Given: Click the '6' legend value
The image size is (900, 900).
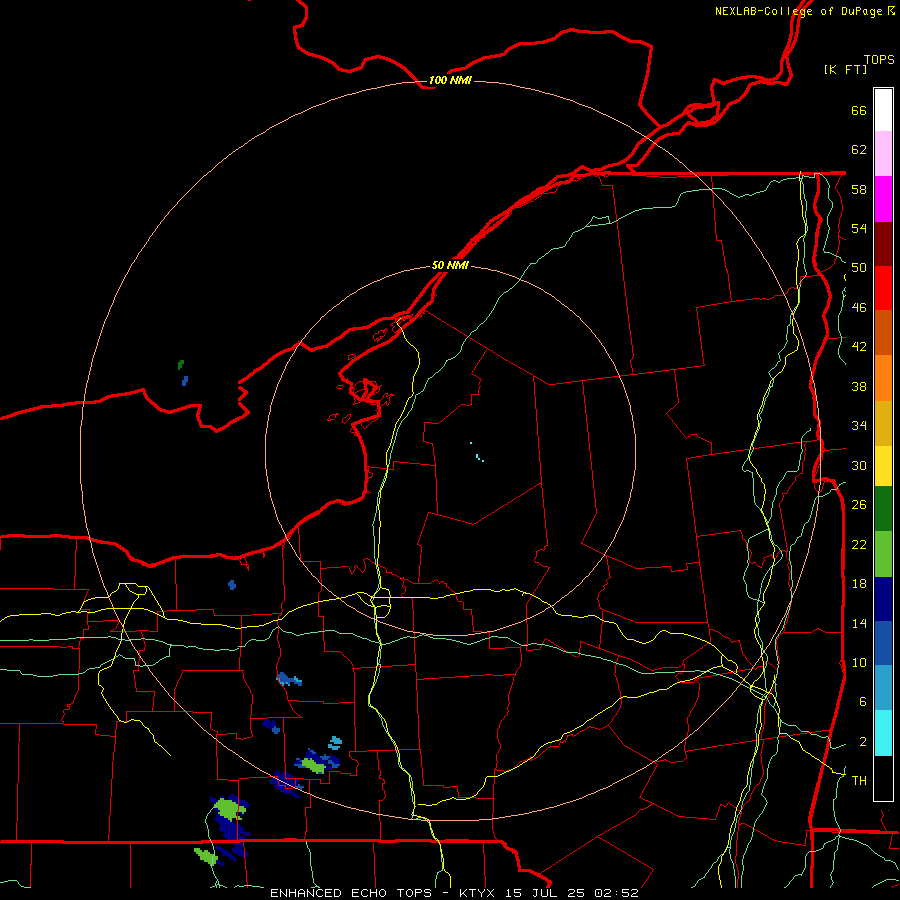Looking at the screenshot, I should pos(863,702).
